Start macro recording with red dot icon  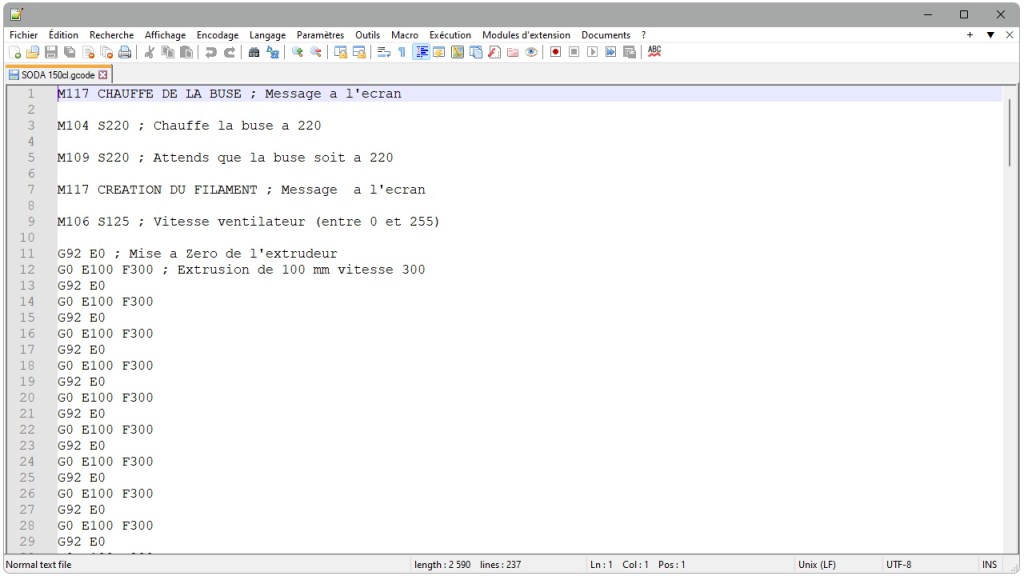click(x=555, y=52)
